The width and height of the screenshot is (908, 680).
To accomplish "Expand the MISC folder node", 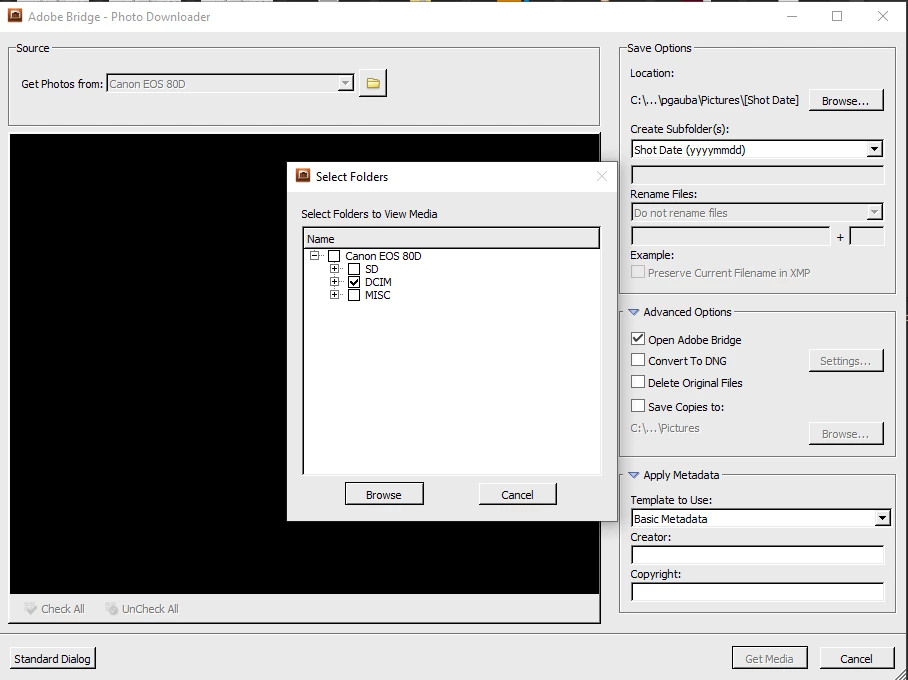I will pos(334,295).
